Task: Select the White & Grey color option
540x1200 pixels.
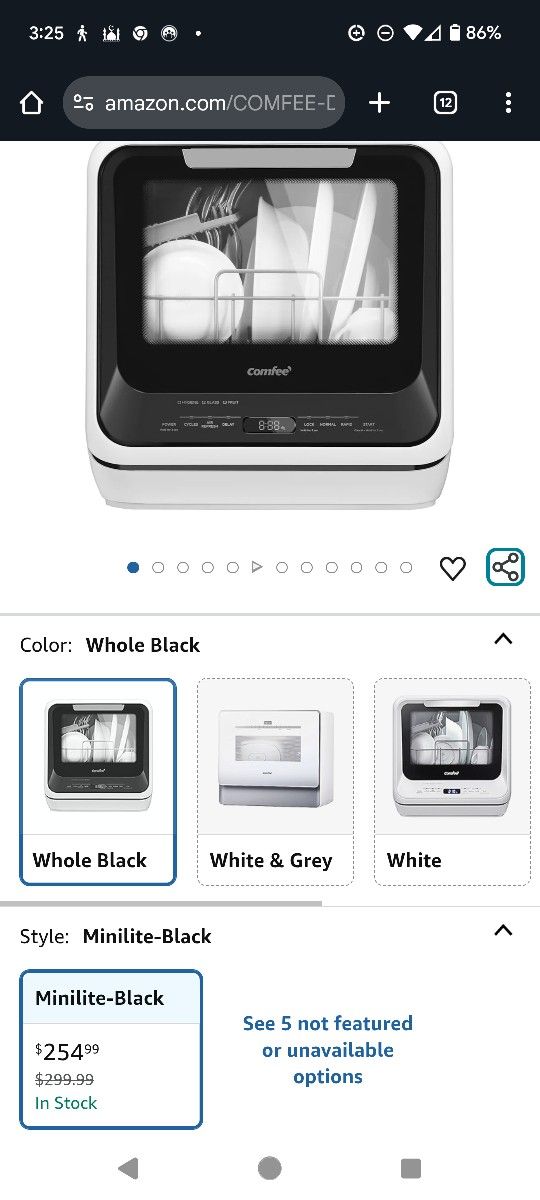Action: [275, 782]
